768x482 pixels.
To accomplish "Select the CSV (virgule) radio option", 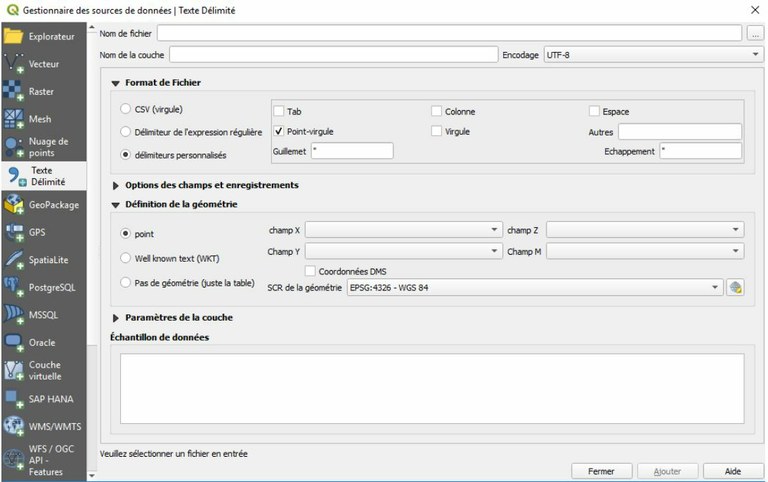I will [x=126, y=109].
